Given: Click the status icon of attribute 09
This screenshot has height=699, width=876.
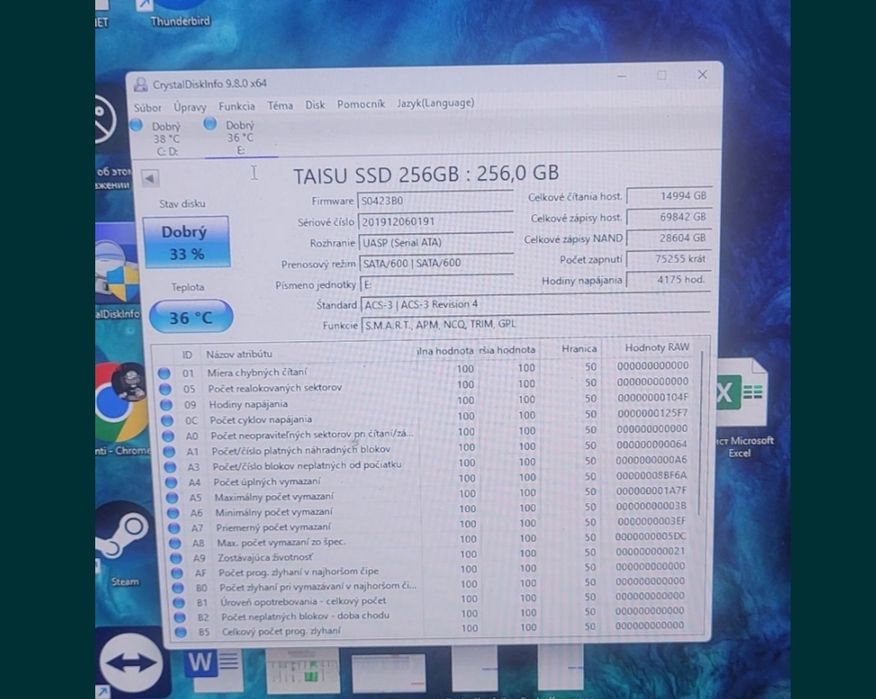Looking at the screenshot, I should click(166, 404).
